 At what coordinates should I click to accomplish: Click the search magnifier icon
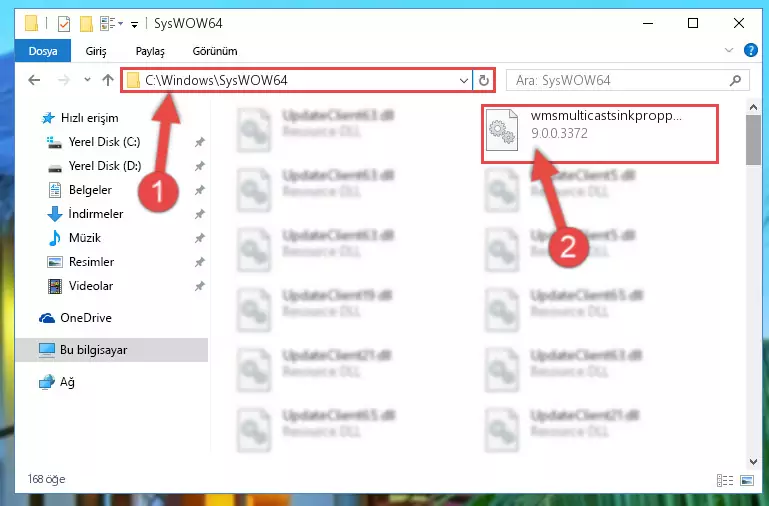(x=735, y=80)
